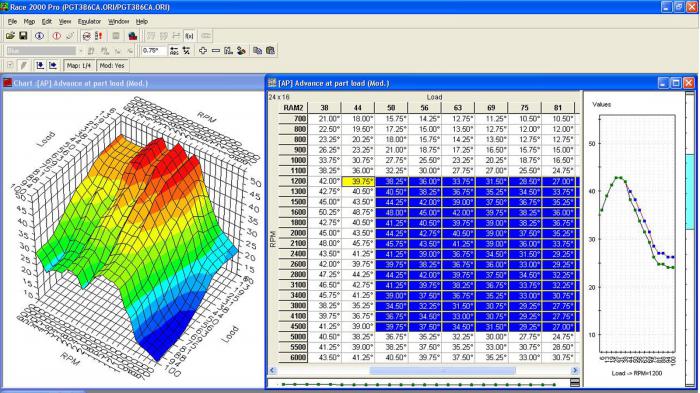Viewport: 700px width, 393px height.
Task: Open the Map menu
Action: coord(29,21)
